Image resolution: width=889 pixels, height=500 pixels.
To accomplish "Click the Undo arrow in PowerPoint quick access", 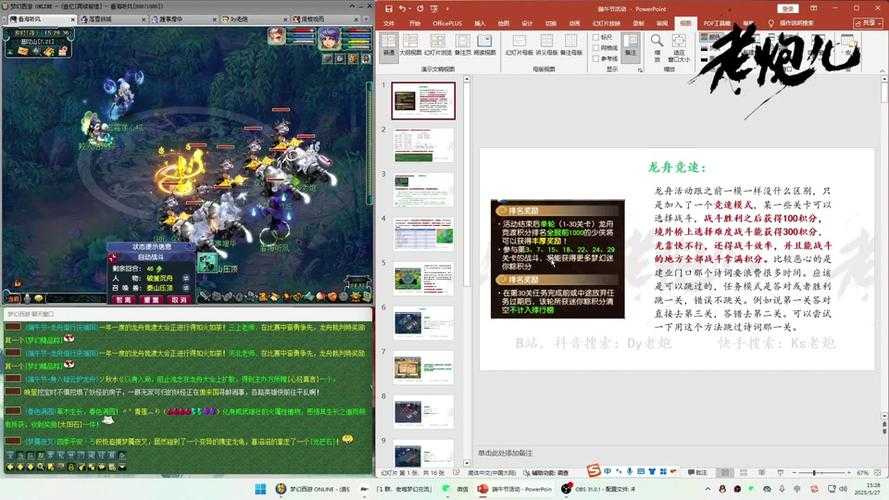I will coord(402,9).
